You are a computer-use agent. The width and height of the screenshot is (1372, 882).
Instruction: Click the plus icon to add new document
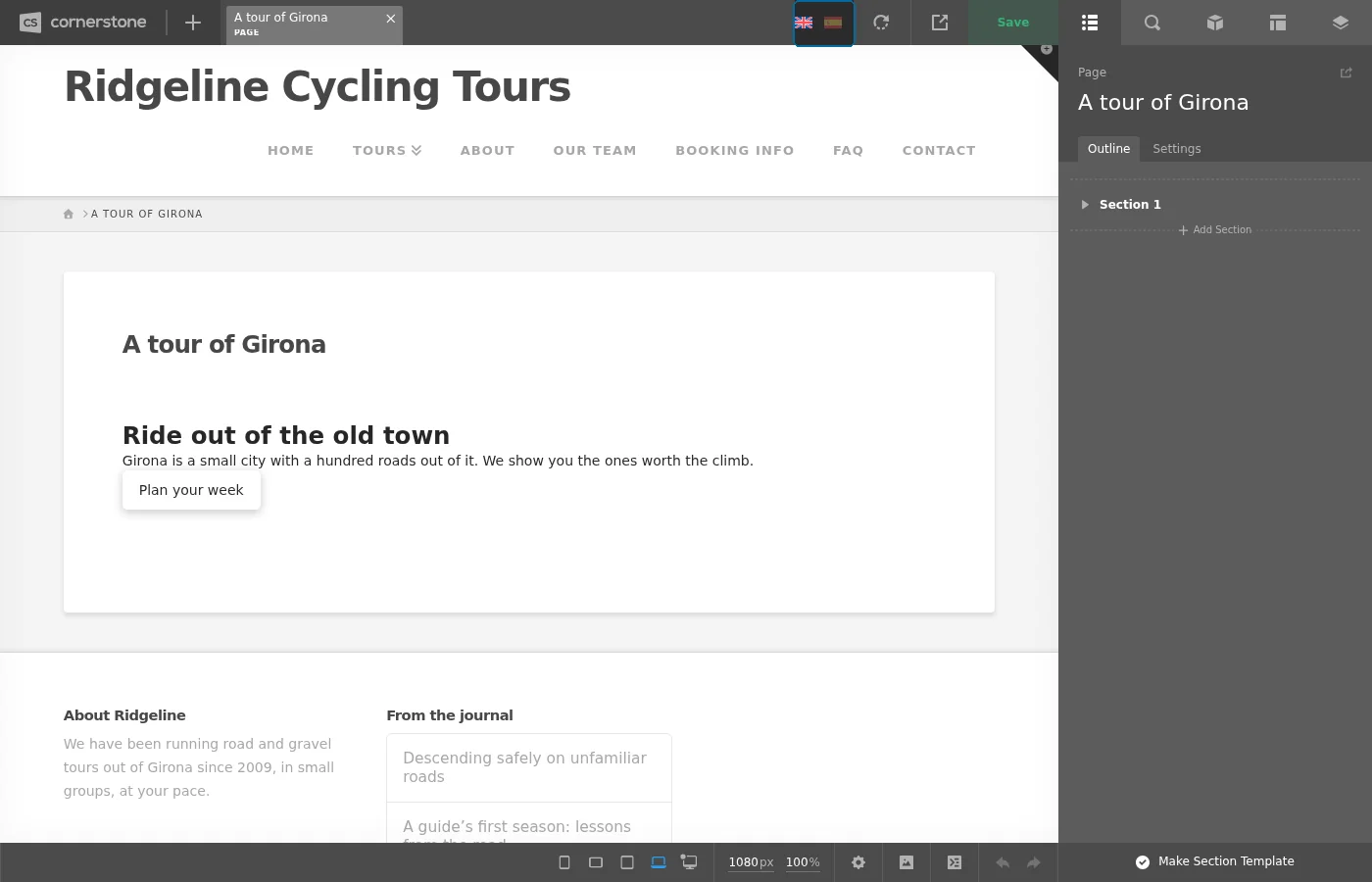click(193, 23)
